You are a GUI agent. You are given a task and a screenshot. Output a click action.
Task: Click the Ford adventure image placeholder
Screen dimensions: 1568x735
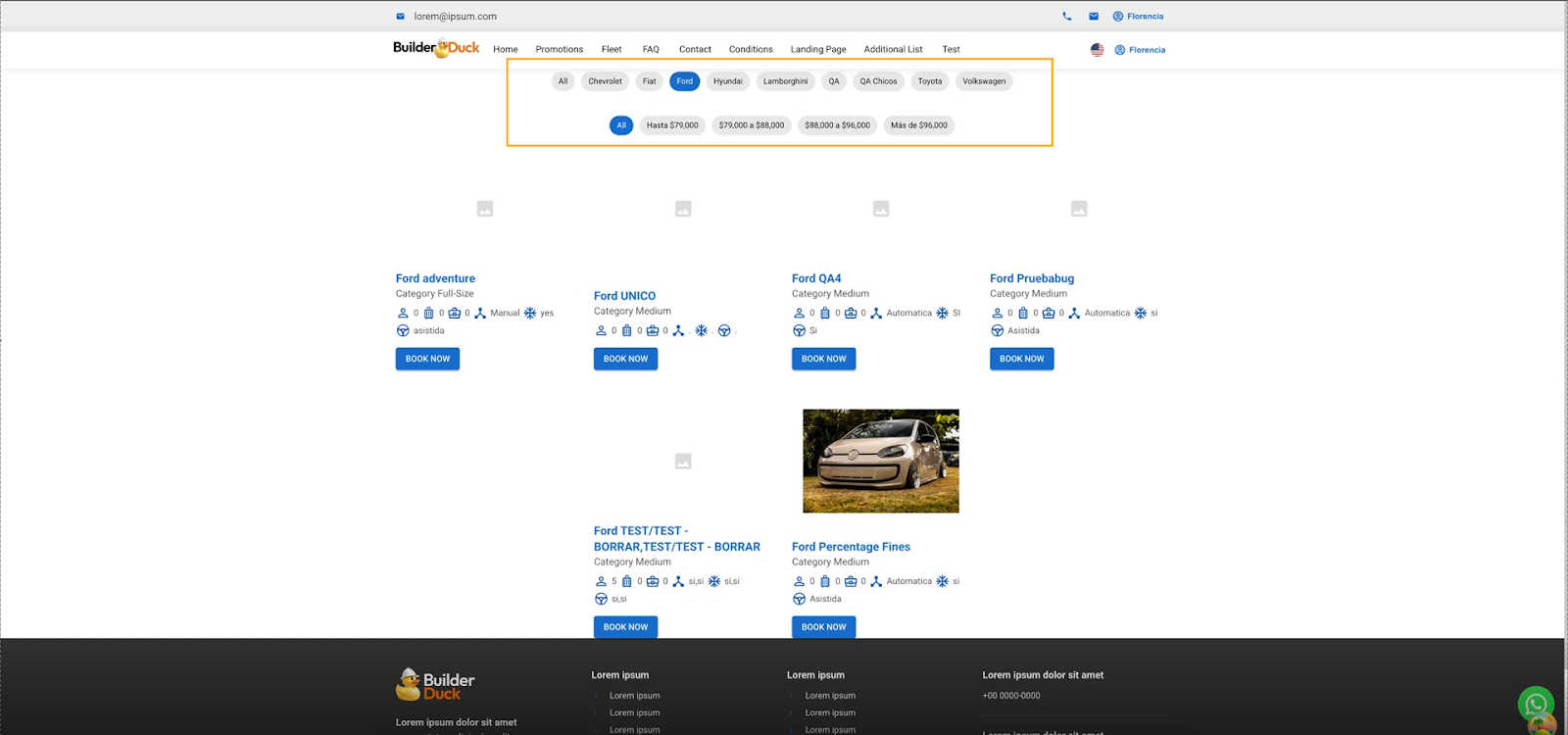click(x=485, y=209)
